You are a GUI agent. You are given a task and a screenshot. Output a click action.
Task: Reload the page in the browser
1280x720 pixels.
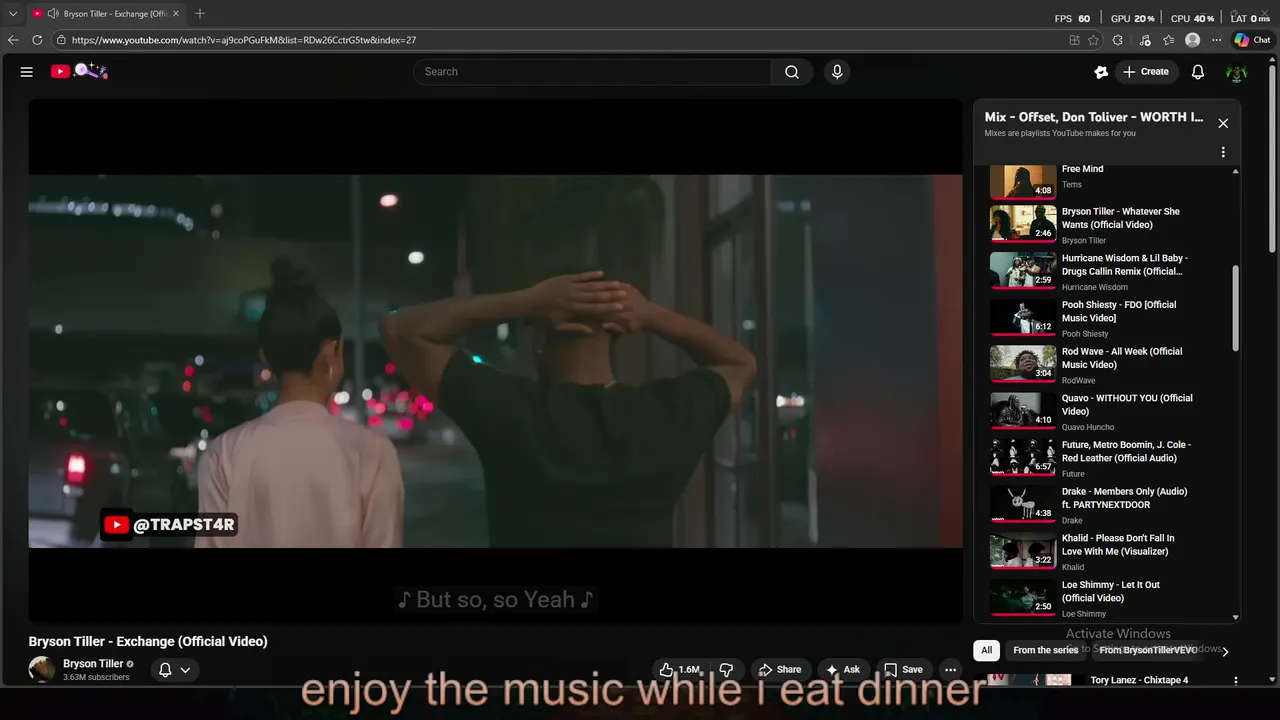[37, 40]
